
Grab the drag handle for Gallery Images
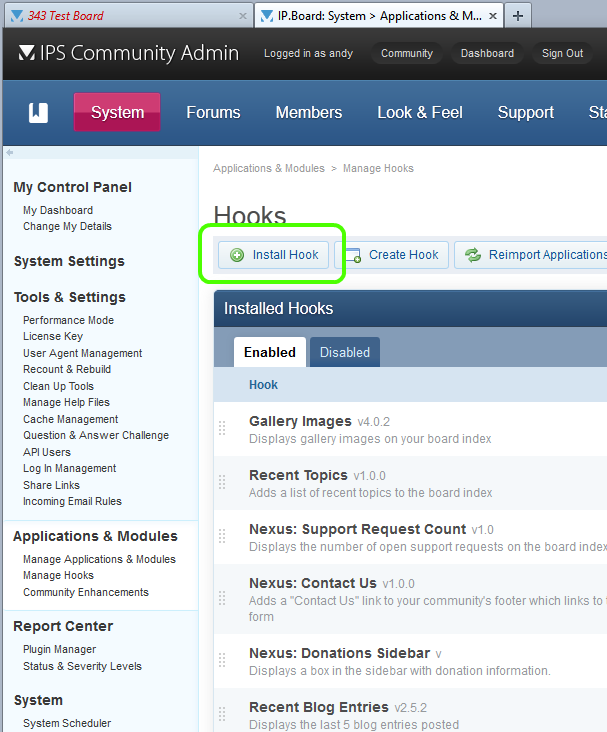222,428
